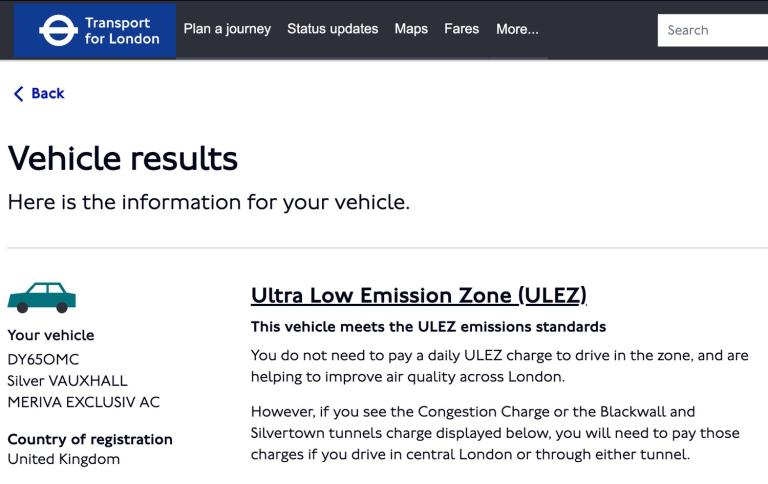The width and height of the screenshot is (768, 484).
Task: Click the Transport for London logo text
Action: (x=122, y=30)
